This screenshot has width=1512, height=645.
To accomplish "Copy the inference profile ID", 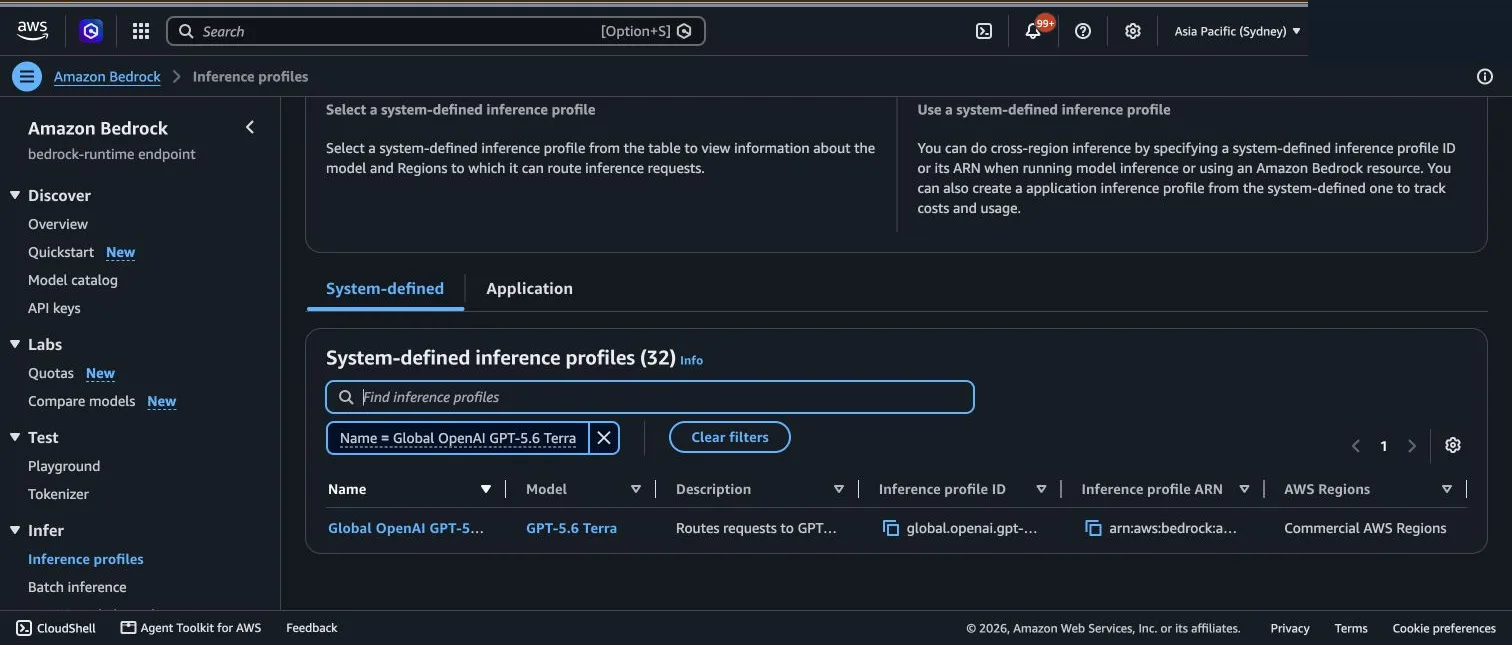I will [x=891, y=528].
